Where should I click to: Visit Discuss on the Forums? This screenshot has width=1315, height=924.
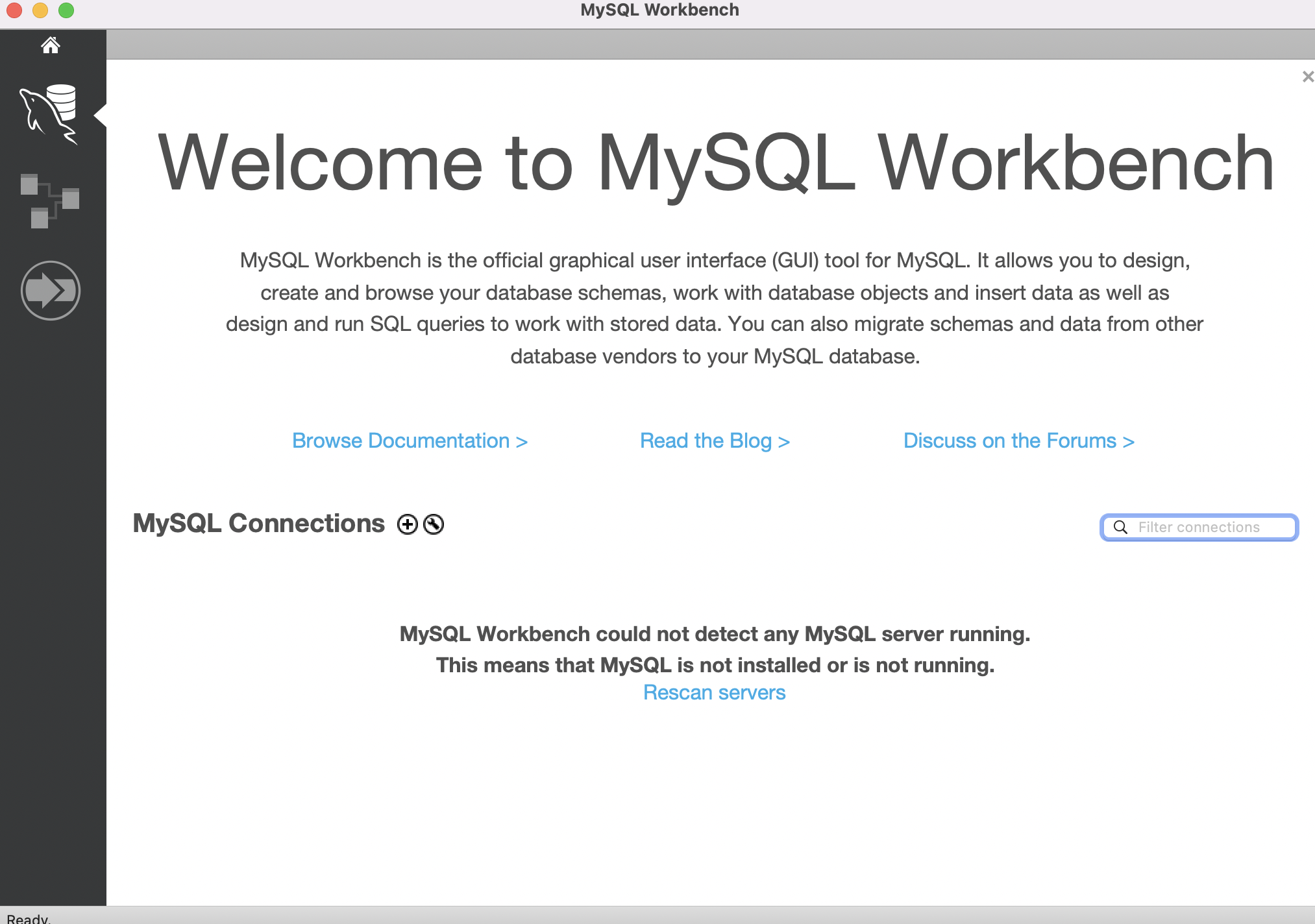click(x=1018, y=441)
